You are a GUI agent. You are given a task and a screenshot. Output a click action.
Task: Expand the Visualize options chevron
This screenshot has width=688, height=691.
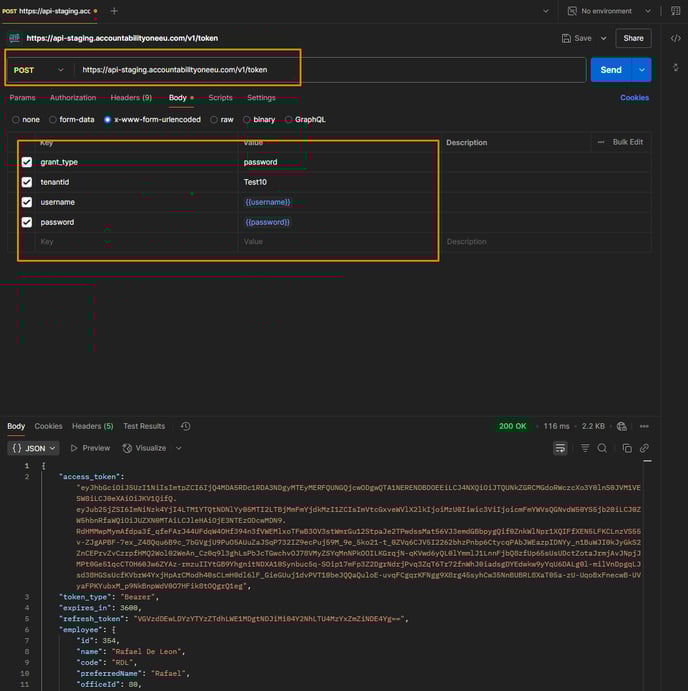coord(179,448)
